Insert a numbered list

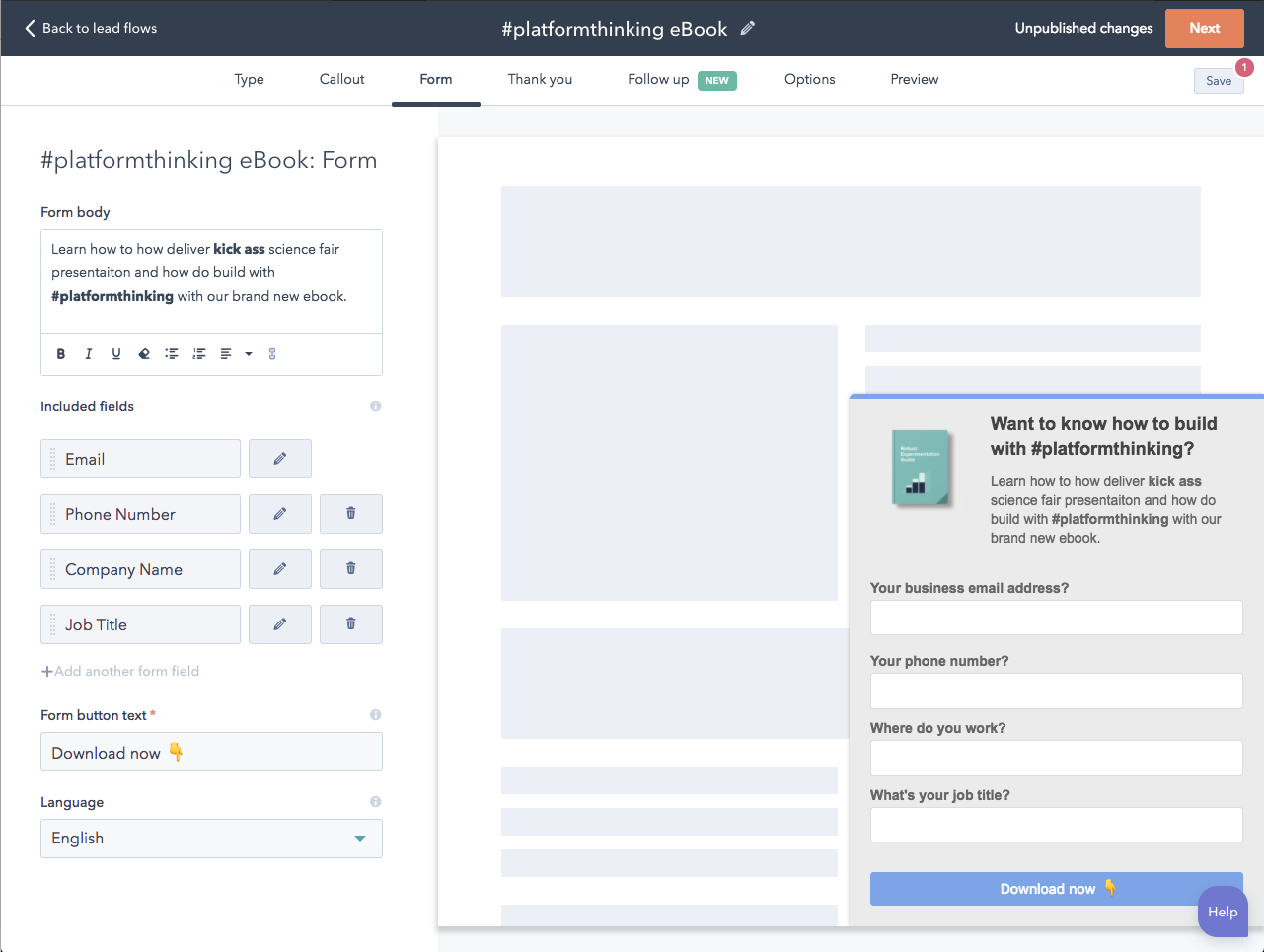(x=199, y=354)
